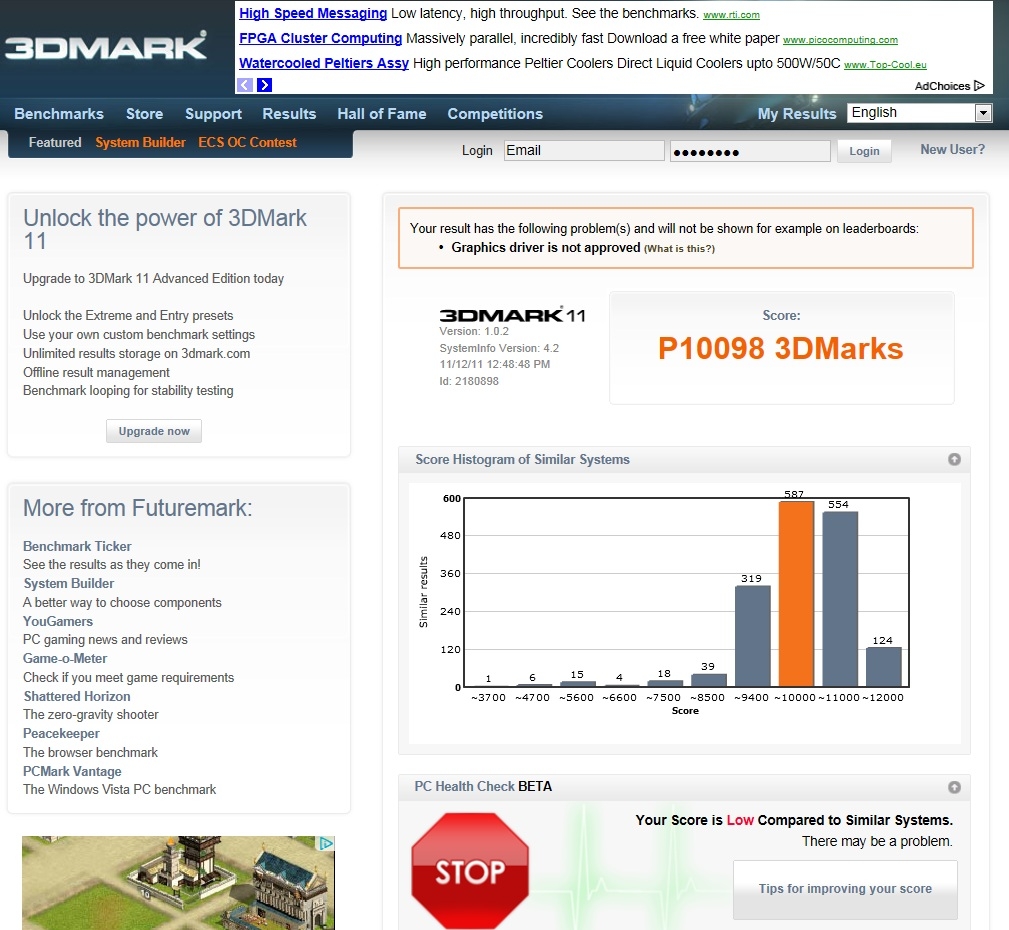Open Watercooled Peltiers Assy ad link

click(x=324, y=63)
